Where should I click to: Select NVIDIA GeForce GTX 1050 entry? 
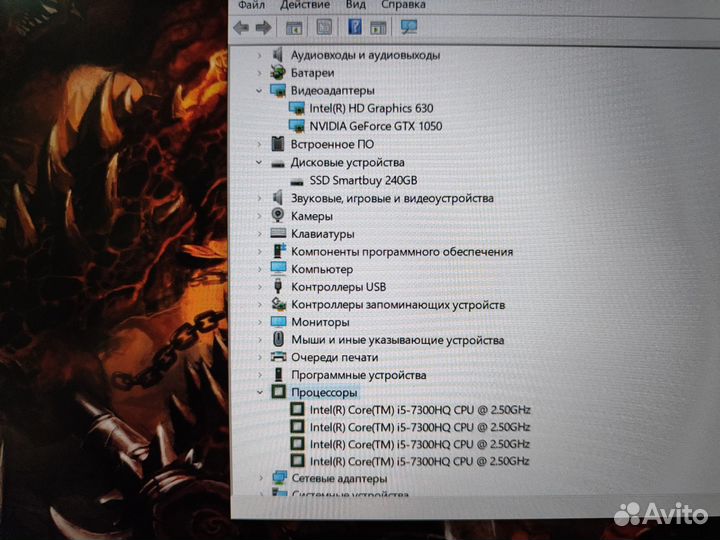[376, 126]
